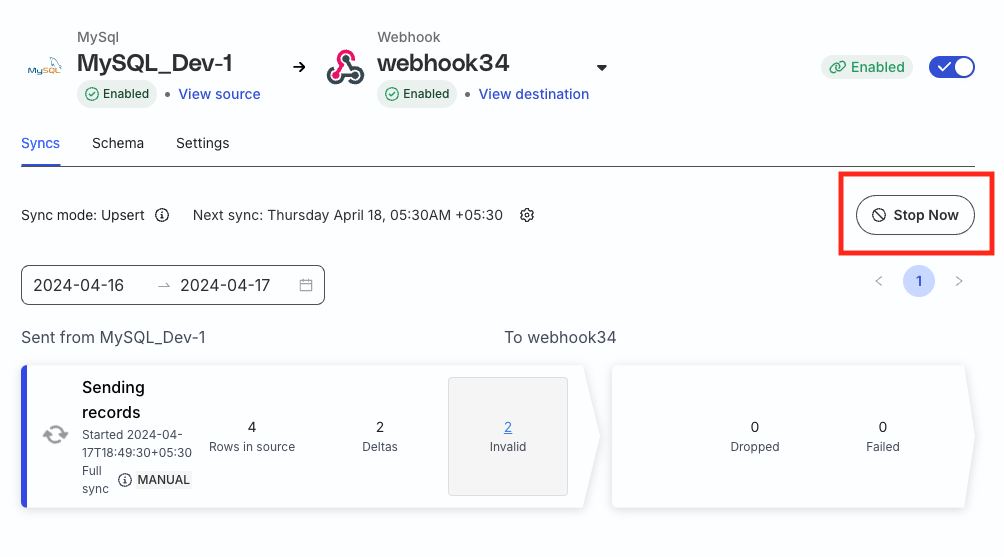This screenshot has width=1004, height=557.
Task: Click the arrow between source and destination
Action: [299, 67]
